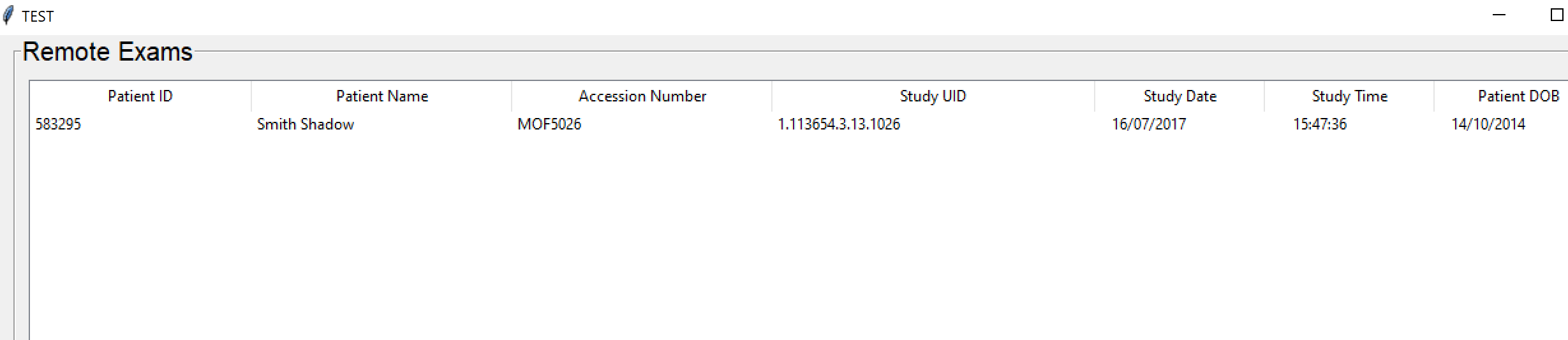Click the Smith Shadow patient name cell

pyautogui.click(x=306, y=124)
